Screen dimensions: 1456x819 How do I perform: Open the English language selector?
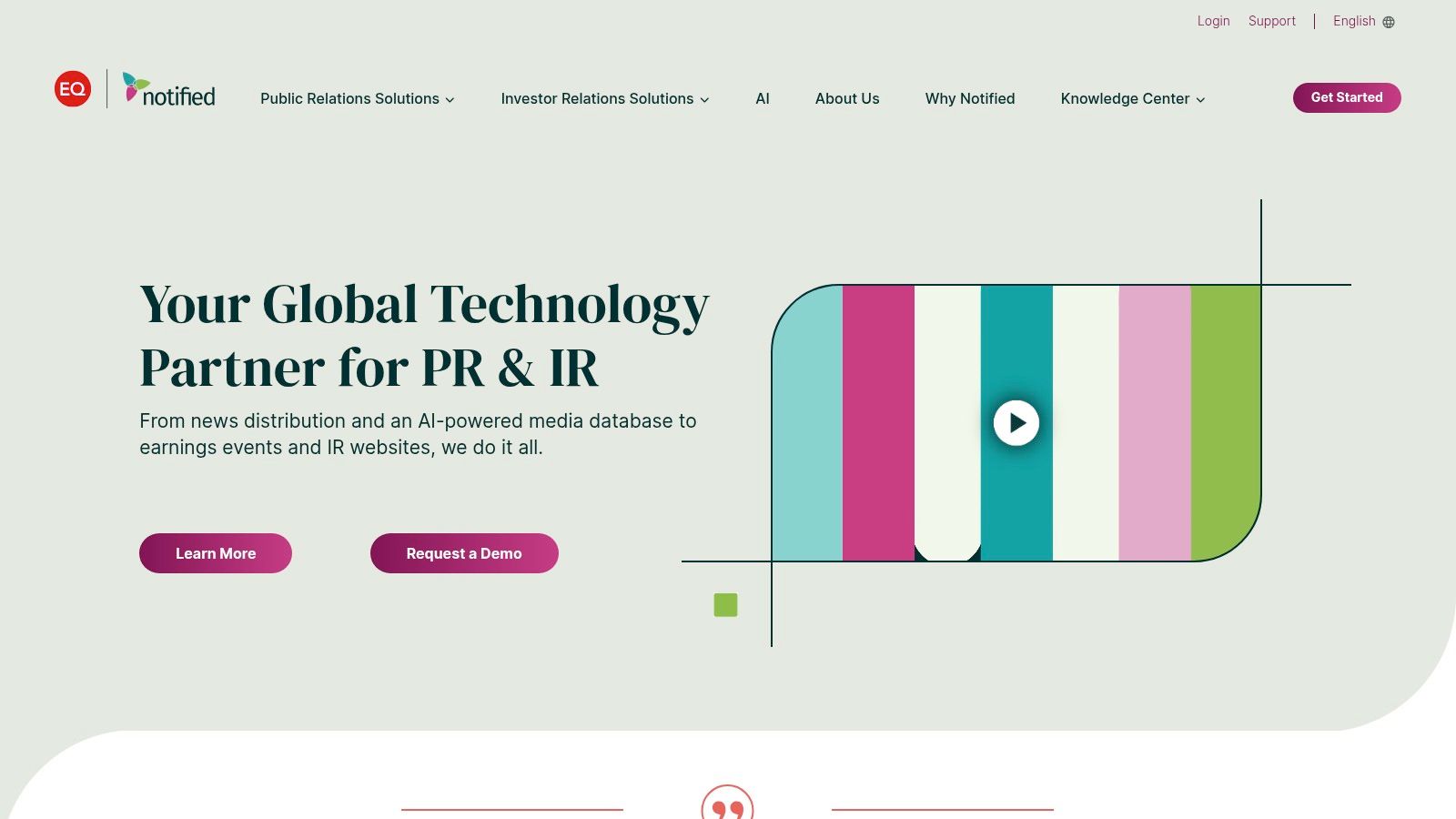click(x=1353, y=21)
